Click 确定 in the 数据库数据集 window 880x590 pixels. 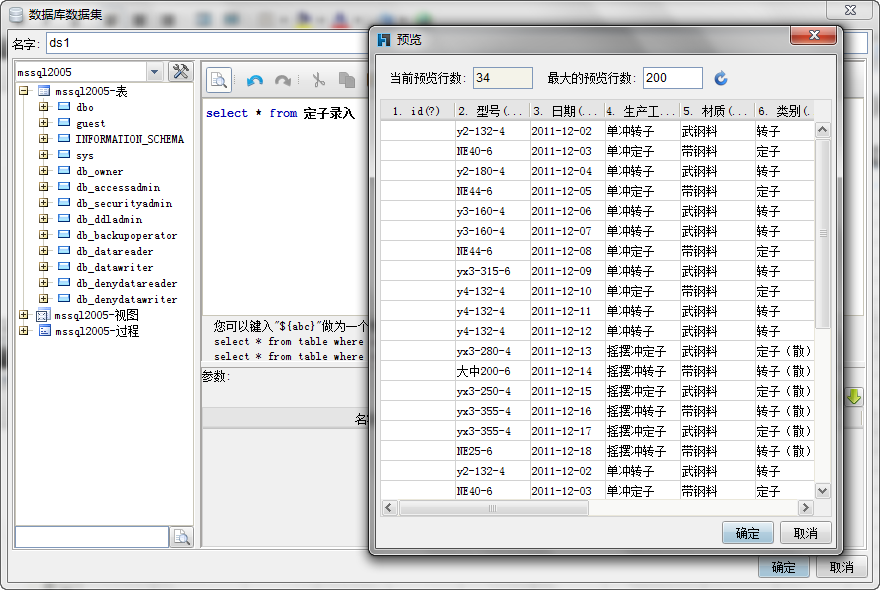coord(783,567)
